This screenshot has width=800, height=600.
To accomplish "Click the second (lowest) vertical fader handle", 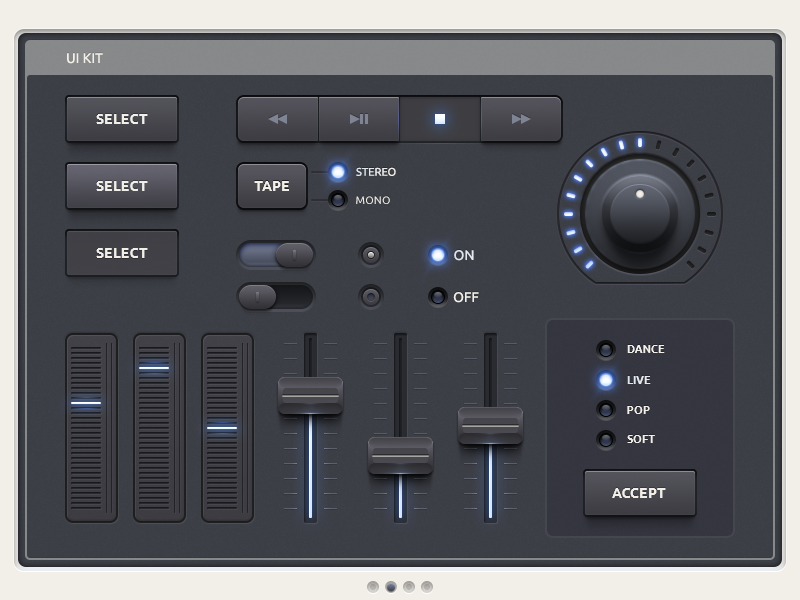I will click(x=401, y=456).
